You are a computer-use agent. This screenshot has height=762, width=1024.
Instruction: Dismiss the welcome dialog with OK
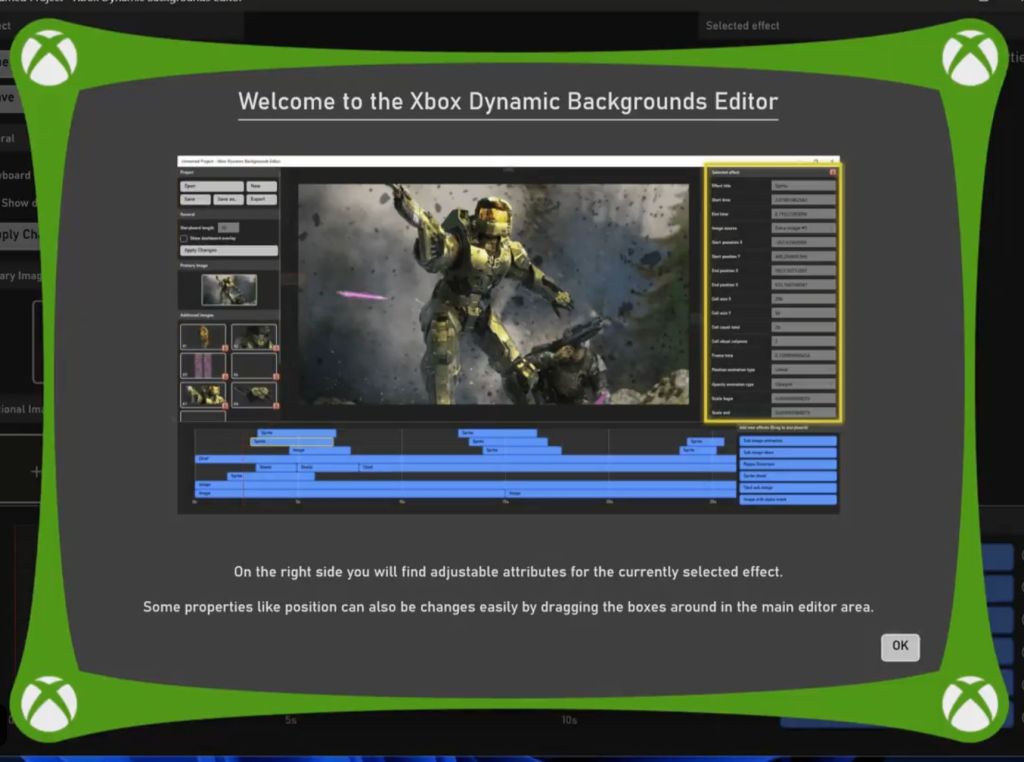pyautogui.click(x=900, y=646)
